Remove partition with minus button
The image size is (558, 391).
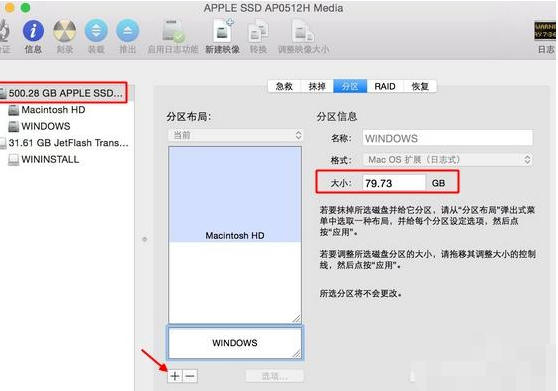click(x=190, y=376)
